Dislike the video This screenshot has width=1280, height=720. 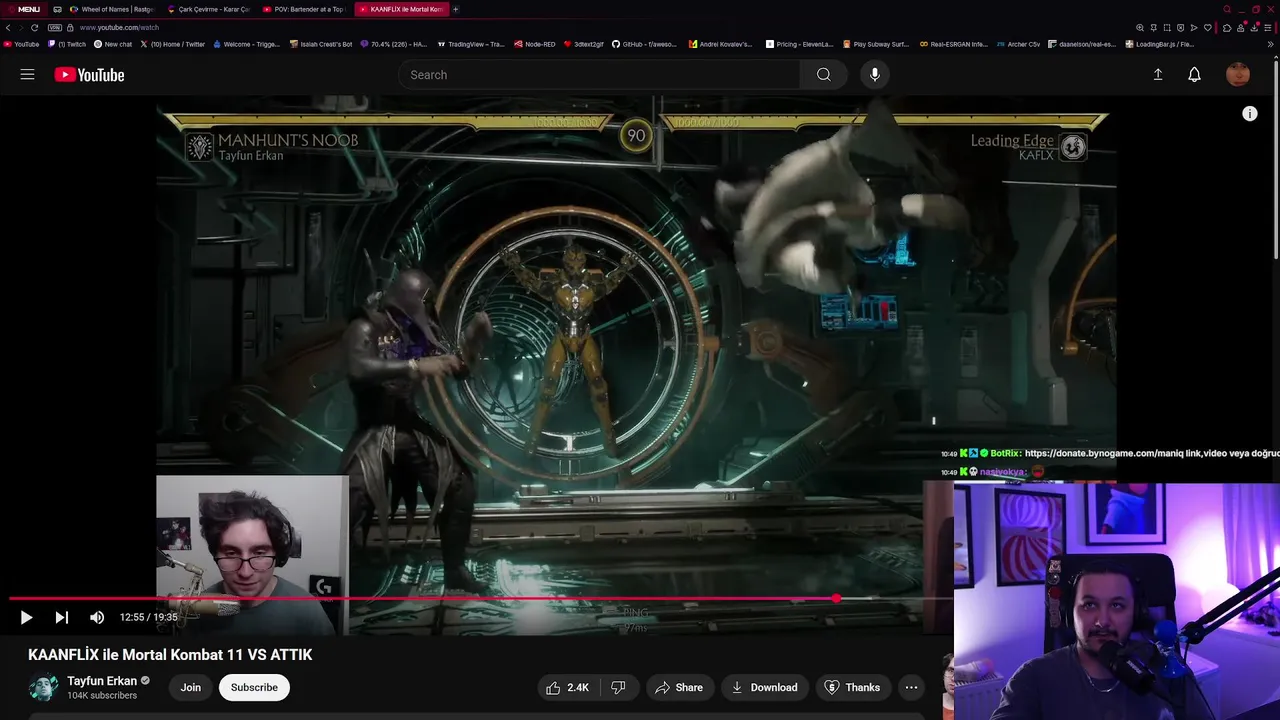618,687
